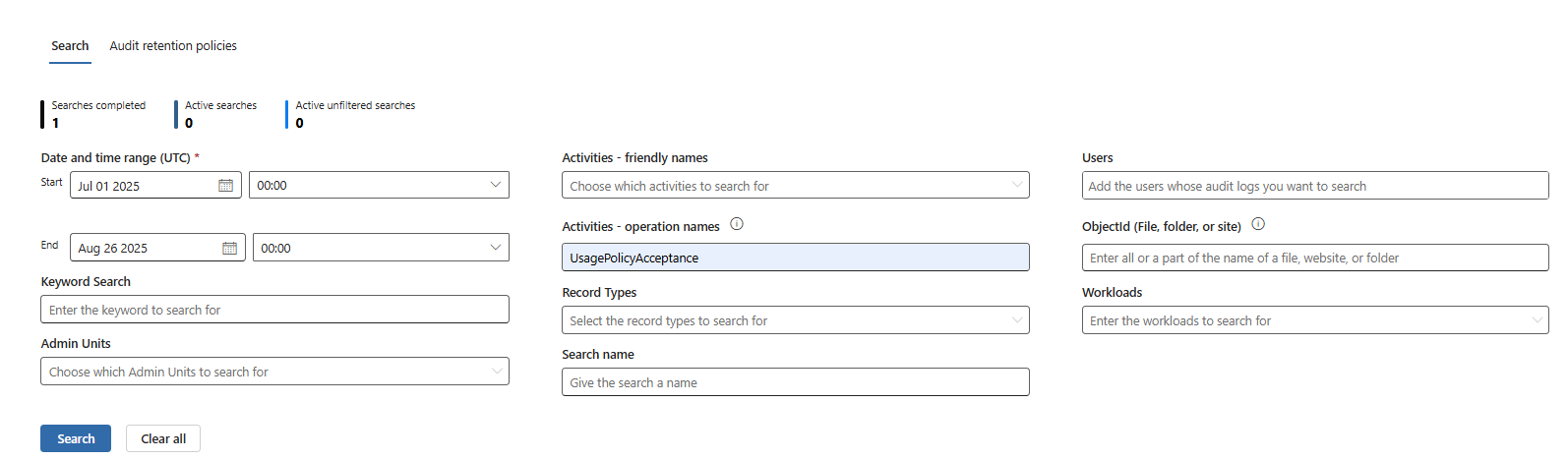Select the Search tab
This screenshot has height=460, width=1568.
tap(70, 46)
